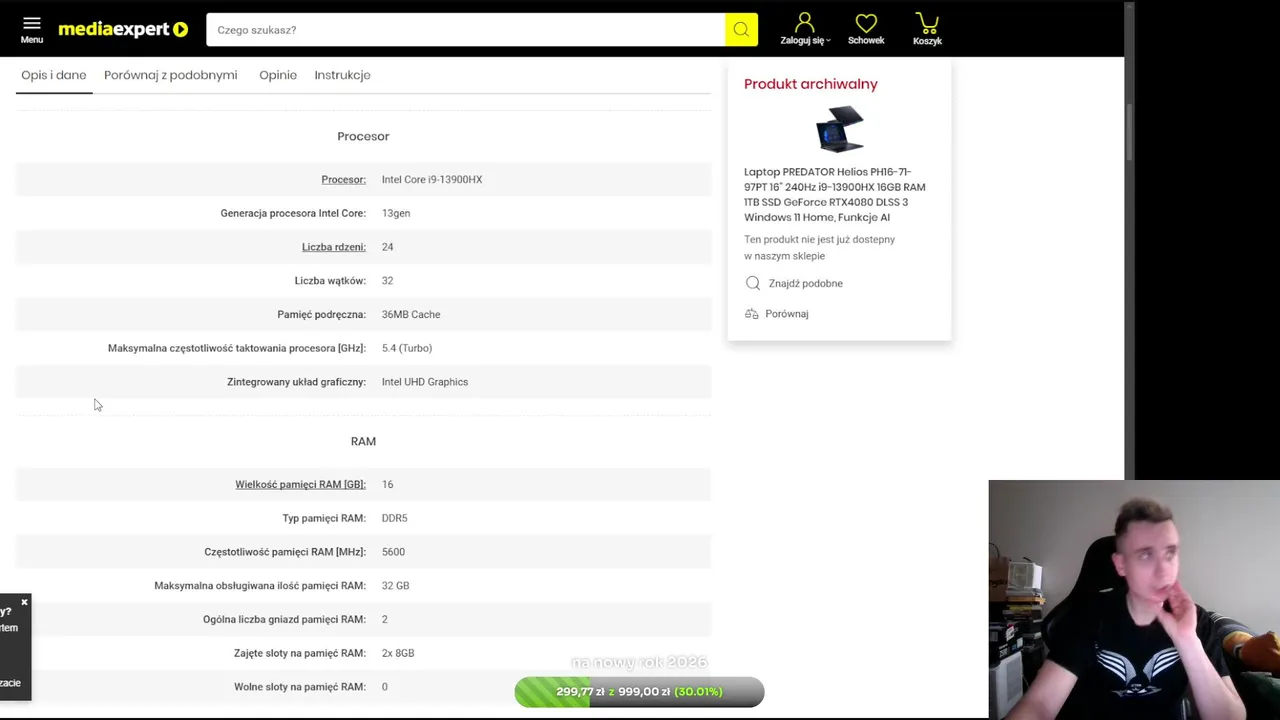1280x720 pixels.
Task: Click the Typ pamięci RAM: label
Action: click(x=324, y=518)
